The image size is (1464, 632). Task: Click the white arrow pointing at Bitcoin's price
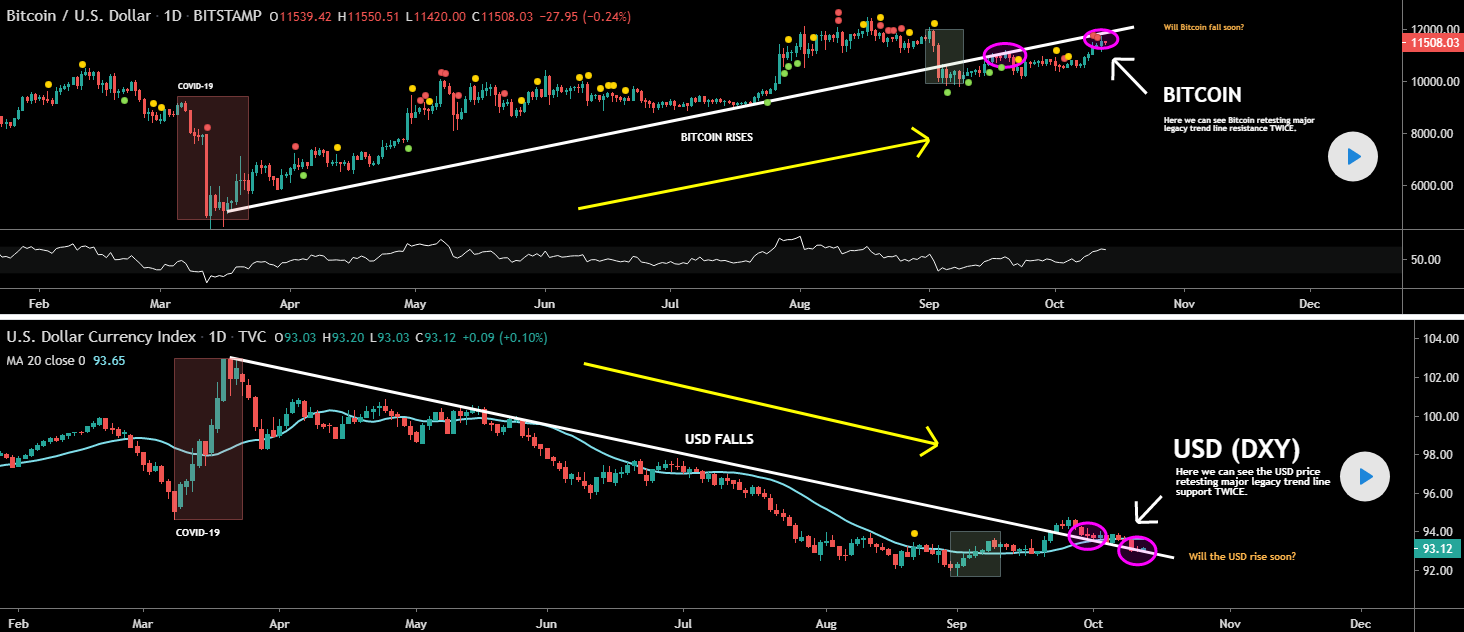pos(1129,76)
